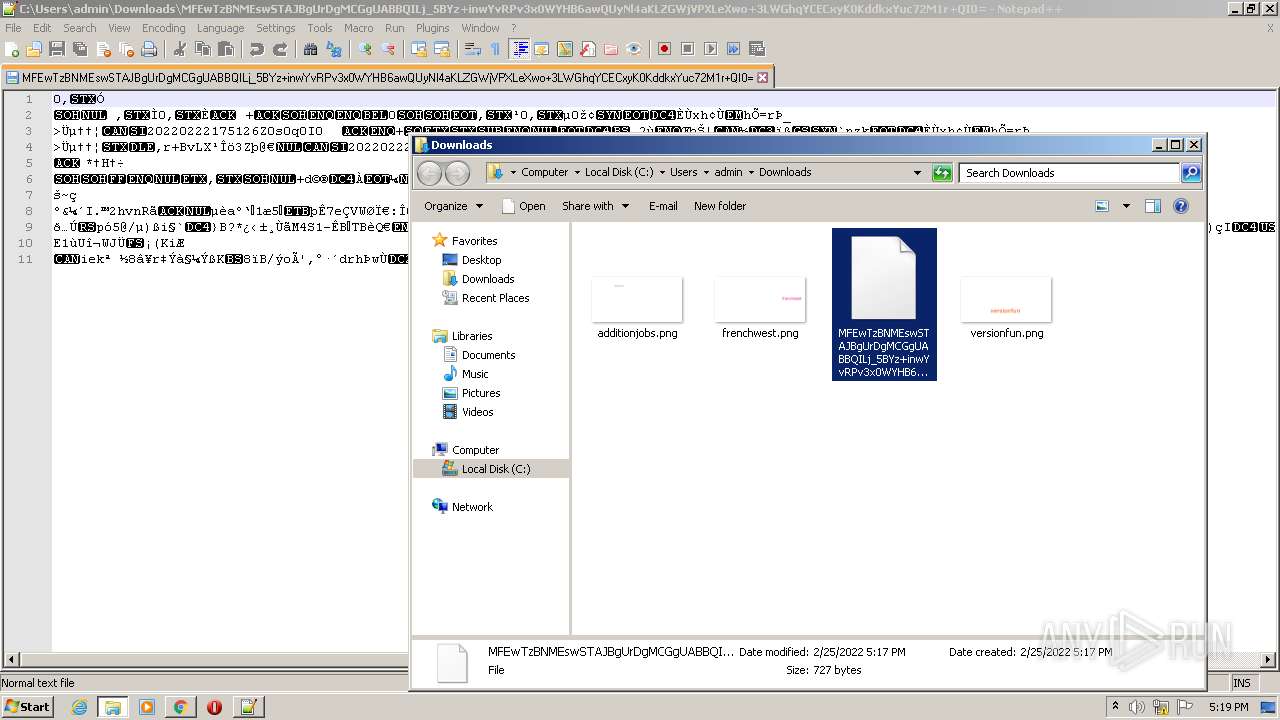The image size is (1280, 720).
Task: Click the Undo arrow icon
Action: pyautogui.click(x=258, y=49)
